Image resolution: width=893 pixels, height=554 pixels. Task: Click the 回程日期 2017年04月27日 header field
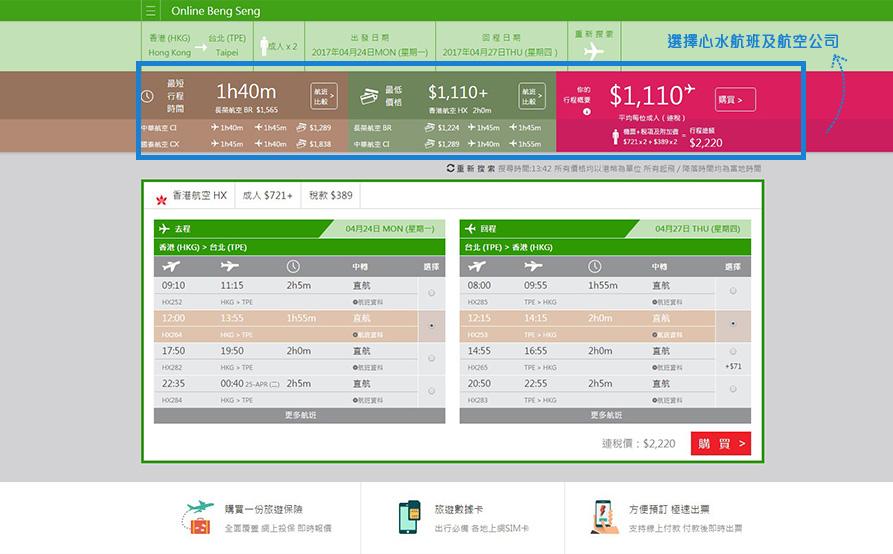501,46
